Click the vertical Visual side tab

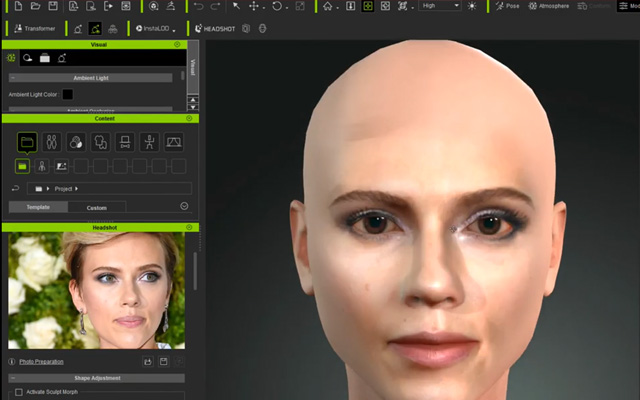[x=193, y=67]
